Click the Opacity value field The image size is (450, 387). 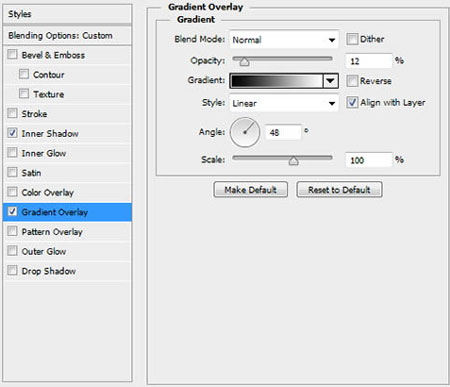pos(369,61)
